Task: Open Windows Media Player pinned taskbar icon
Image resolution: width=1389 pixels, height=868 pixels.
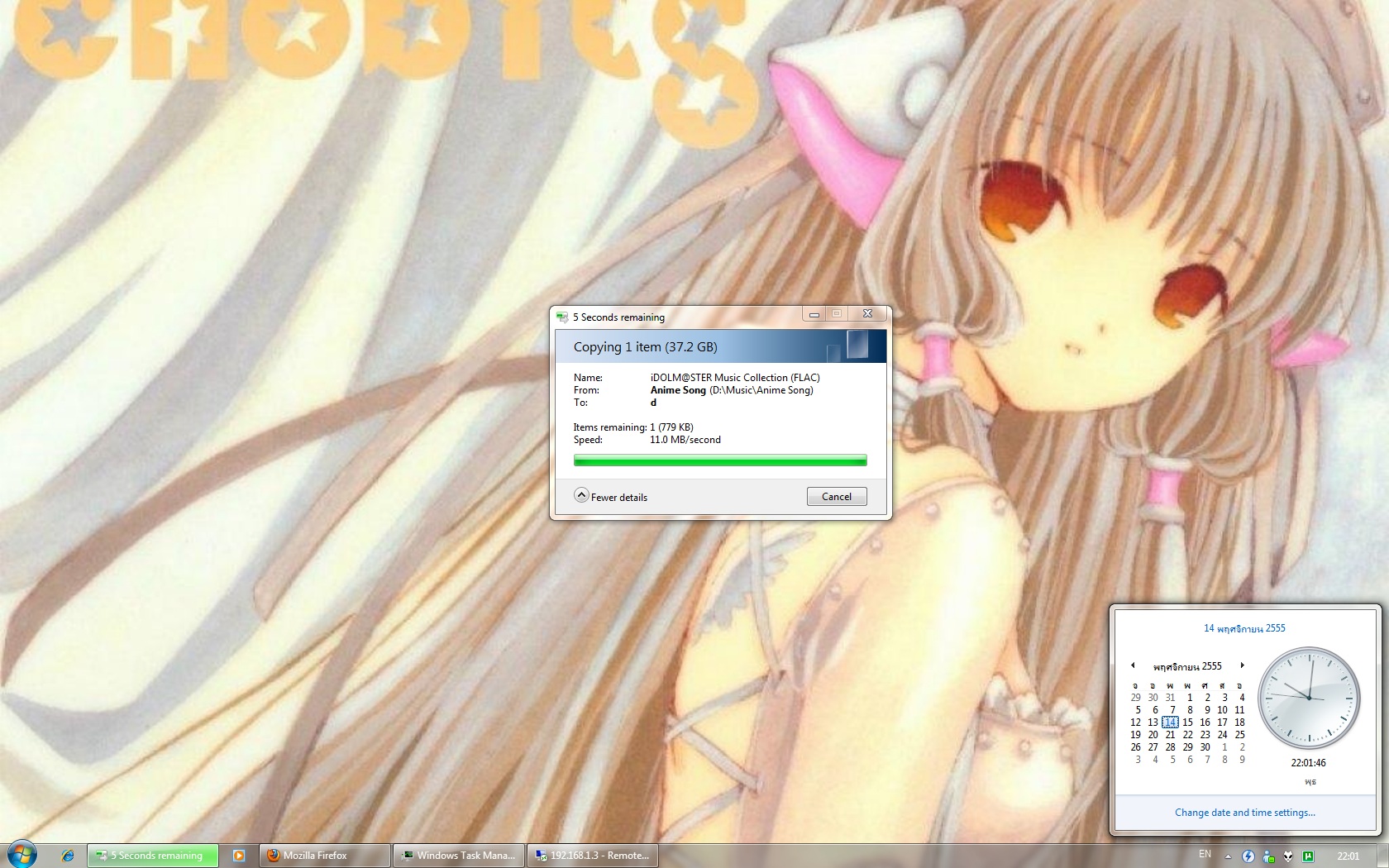Action: 239,856
